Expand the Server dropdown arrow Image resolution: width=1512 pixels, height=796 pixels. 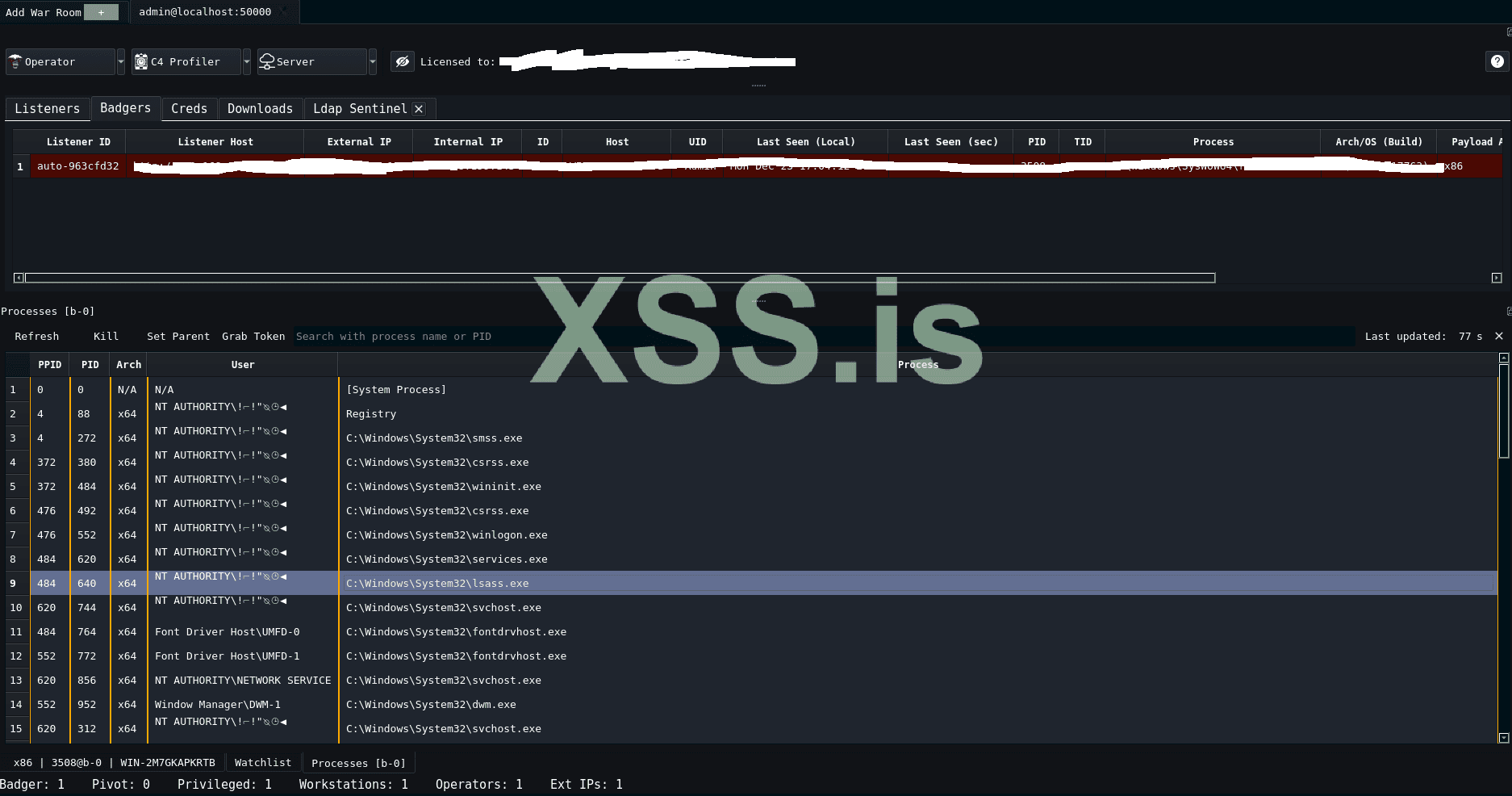pos(373,61)
